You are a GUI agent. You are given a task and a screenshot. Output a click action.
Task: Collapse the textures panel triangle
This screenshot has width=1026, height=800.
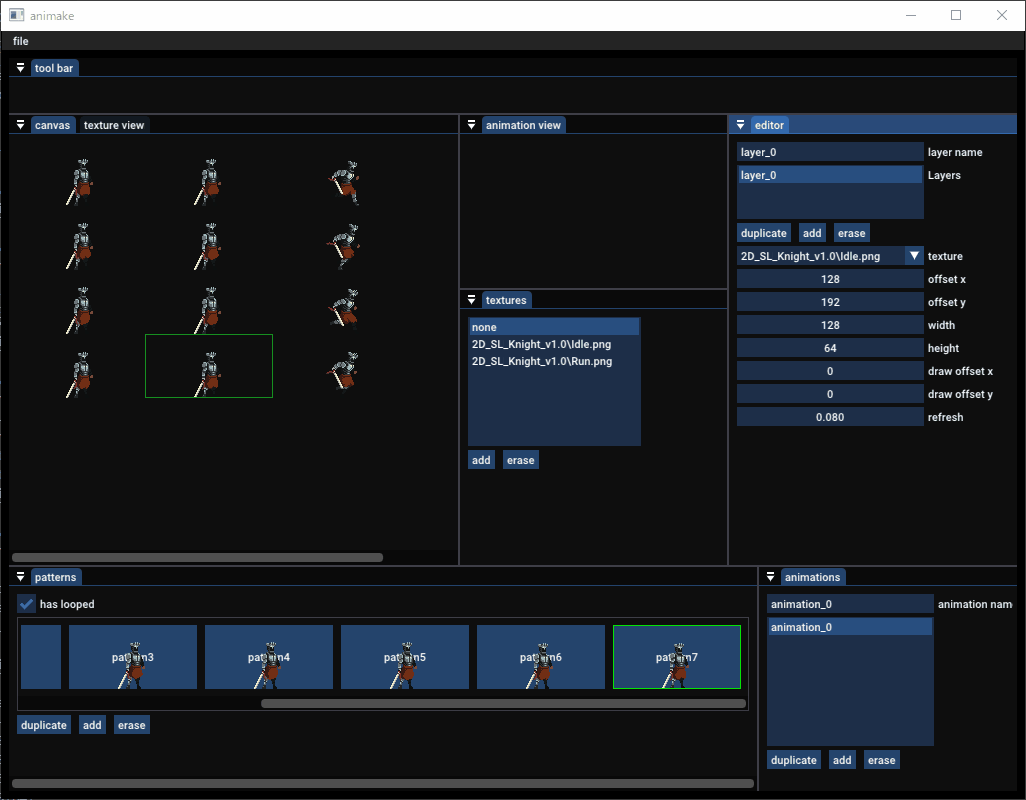pyautogui.click(x=471, y=300)
